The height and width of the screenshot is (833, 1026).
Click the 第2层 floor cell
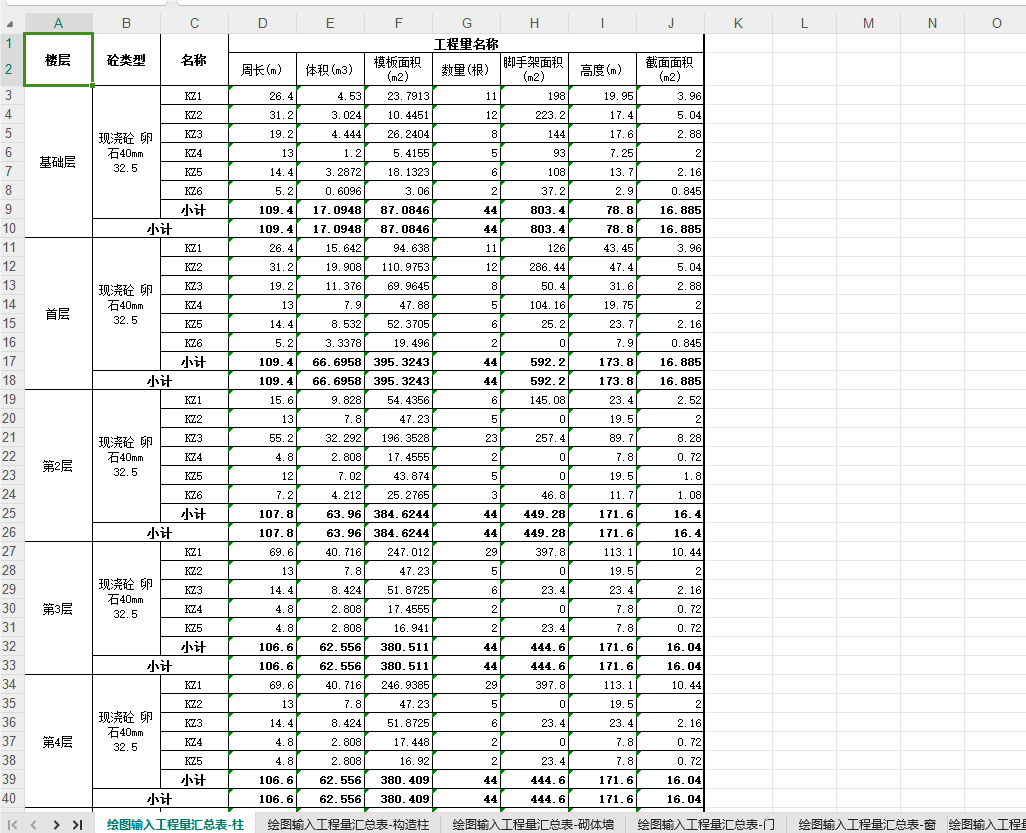[58, 466]
